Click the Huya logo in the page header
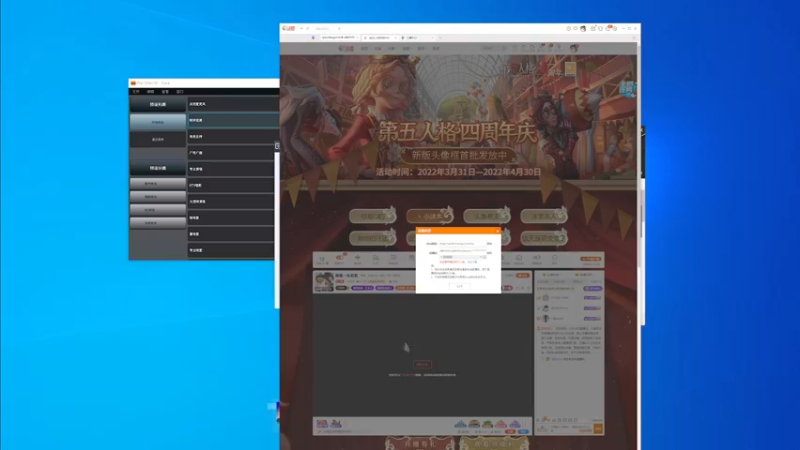The image size is (800, 450). point(346,48)
